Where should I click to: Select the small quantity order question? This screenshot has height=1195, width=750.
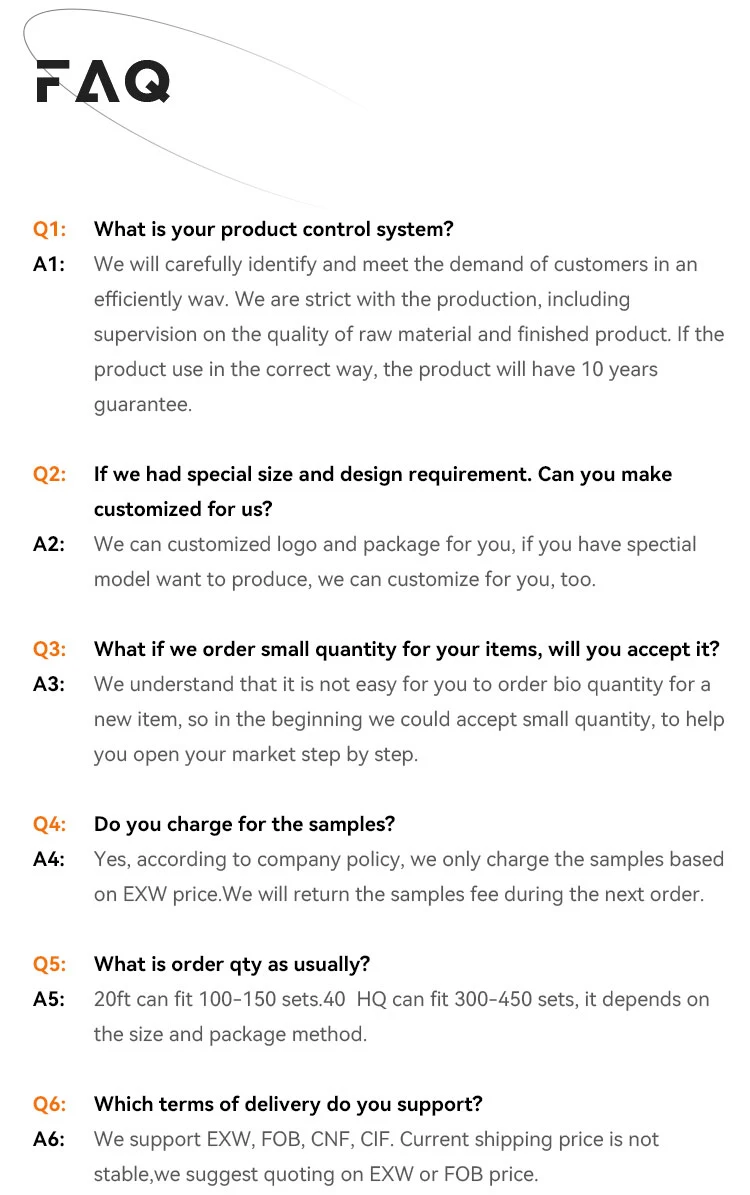click(x=406, y=650)
